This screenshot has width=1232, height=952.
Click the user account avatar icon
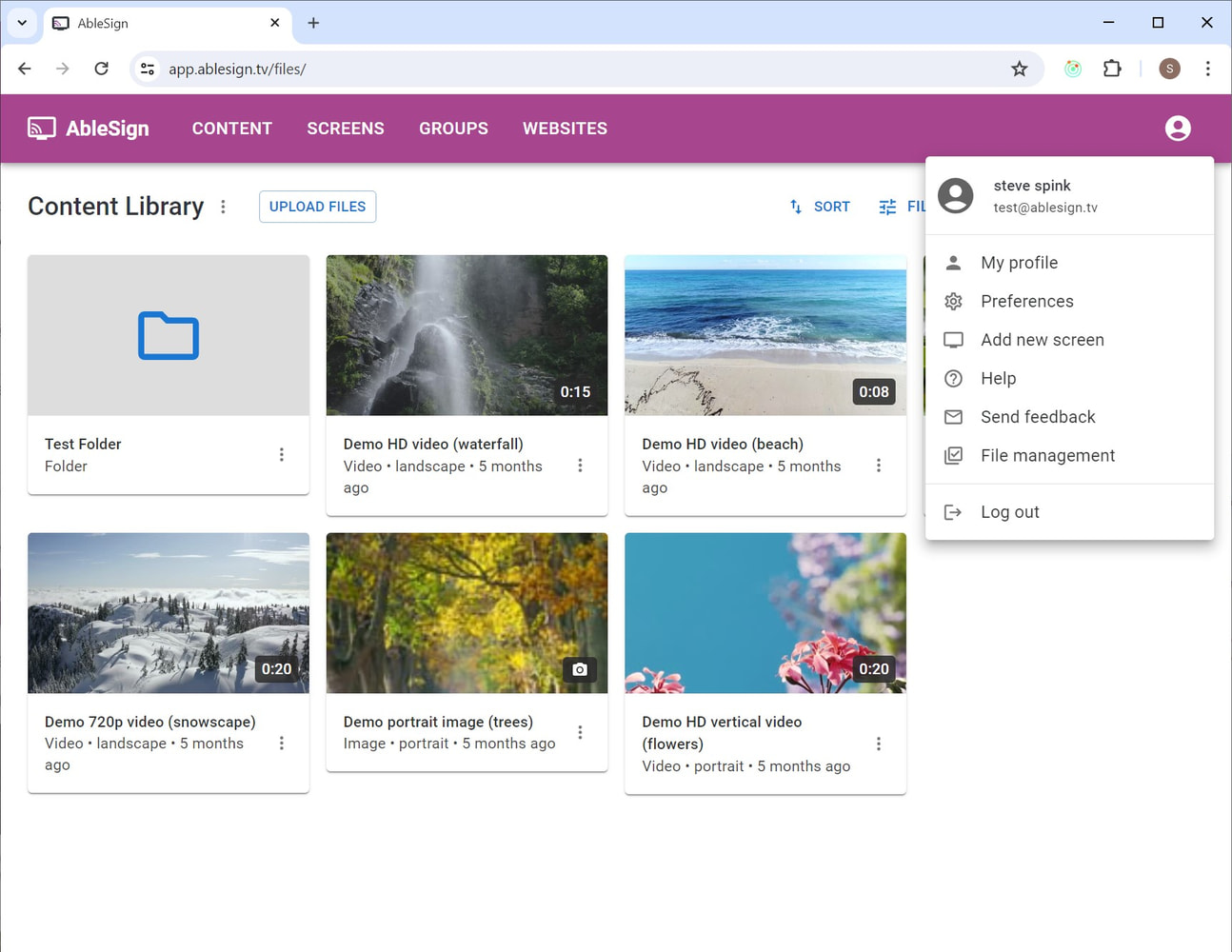(1178, 128)
